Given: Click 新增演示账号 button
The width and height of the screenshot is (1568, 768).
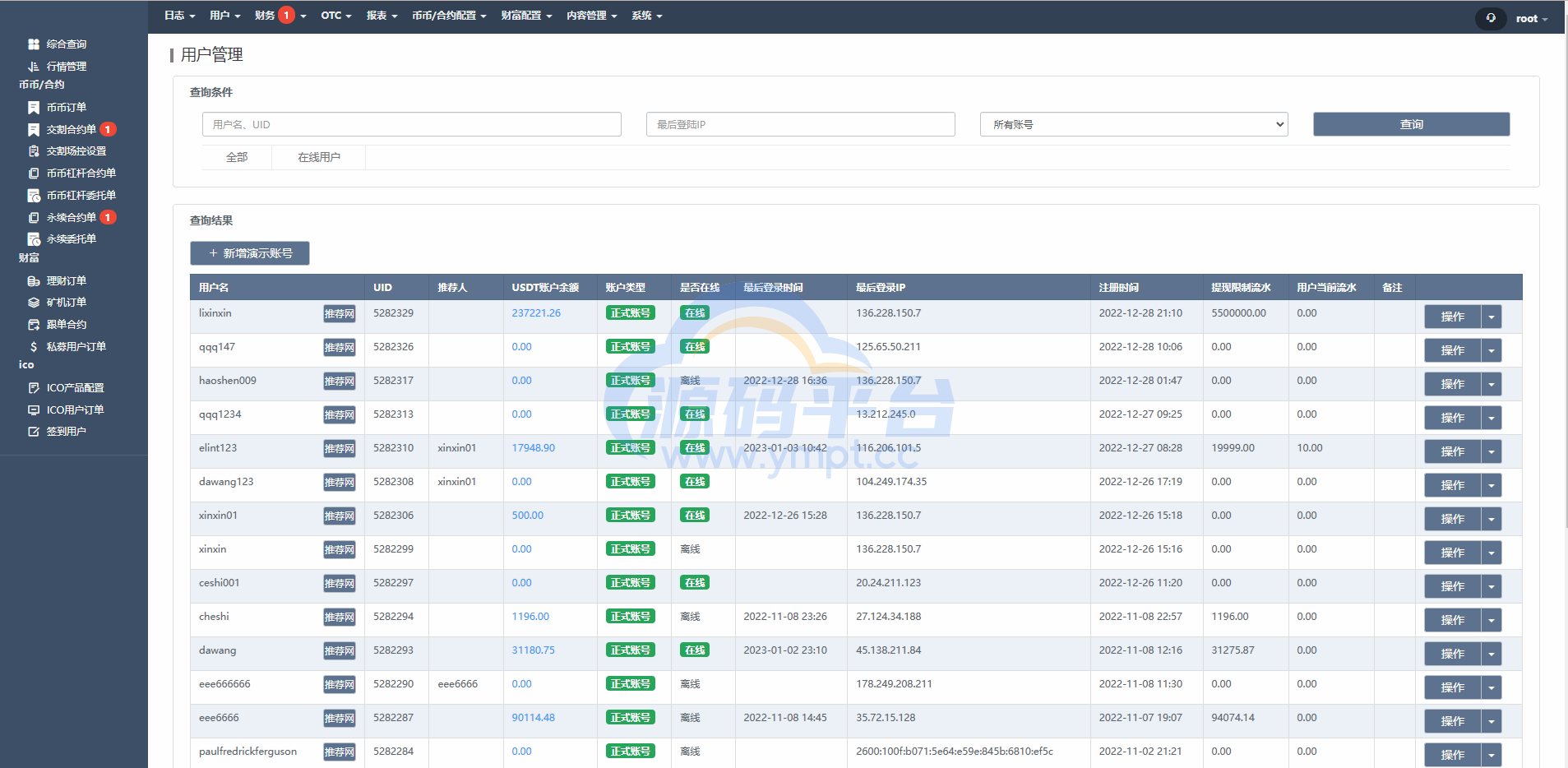Looking at the screenshot, I should [x=250, y=253].
